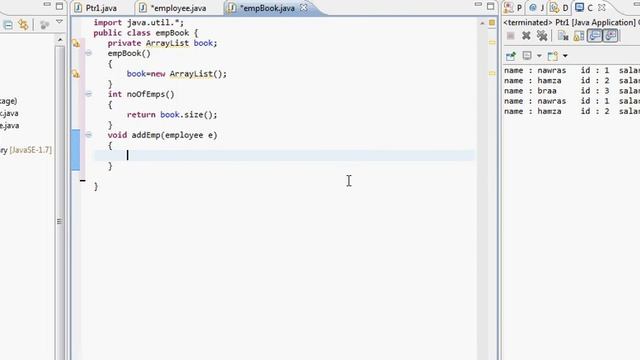Close the Console view tab
The height and width of the screenshot is (360, 640).
(x=602, y=8)
